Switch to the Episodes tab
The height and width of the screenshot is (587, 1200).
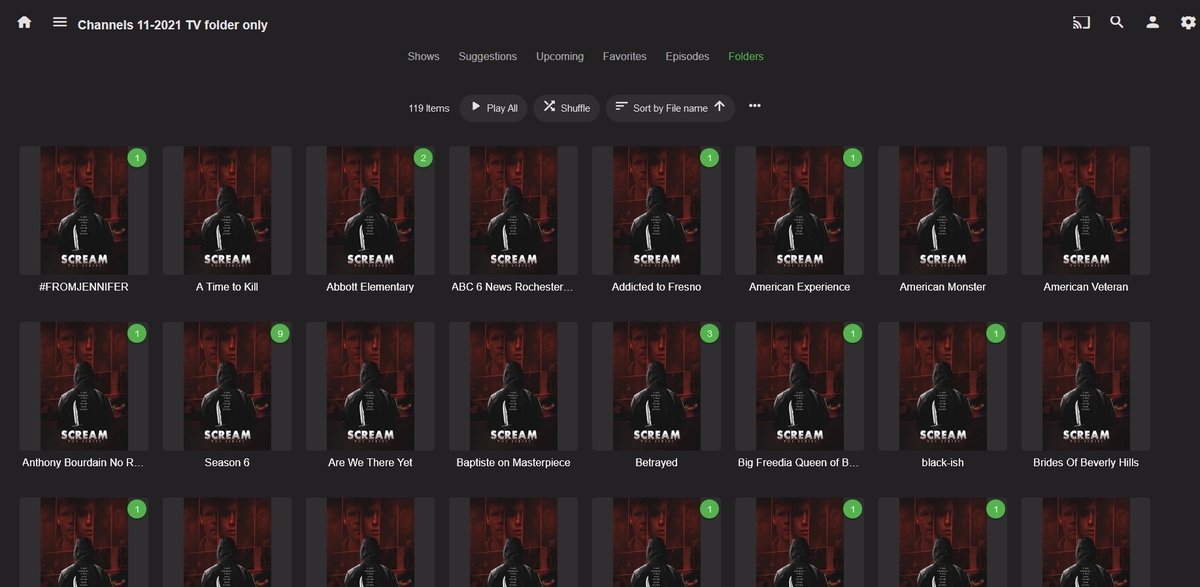pyautogui.click(x=687, y=56)
